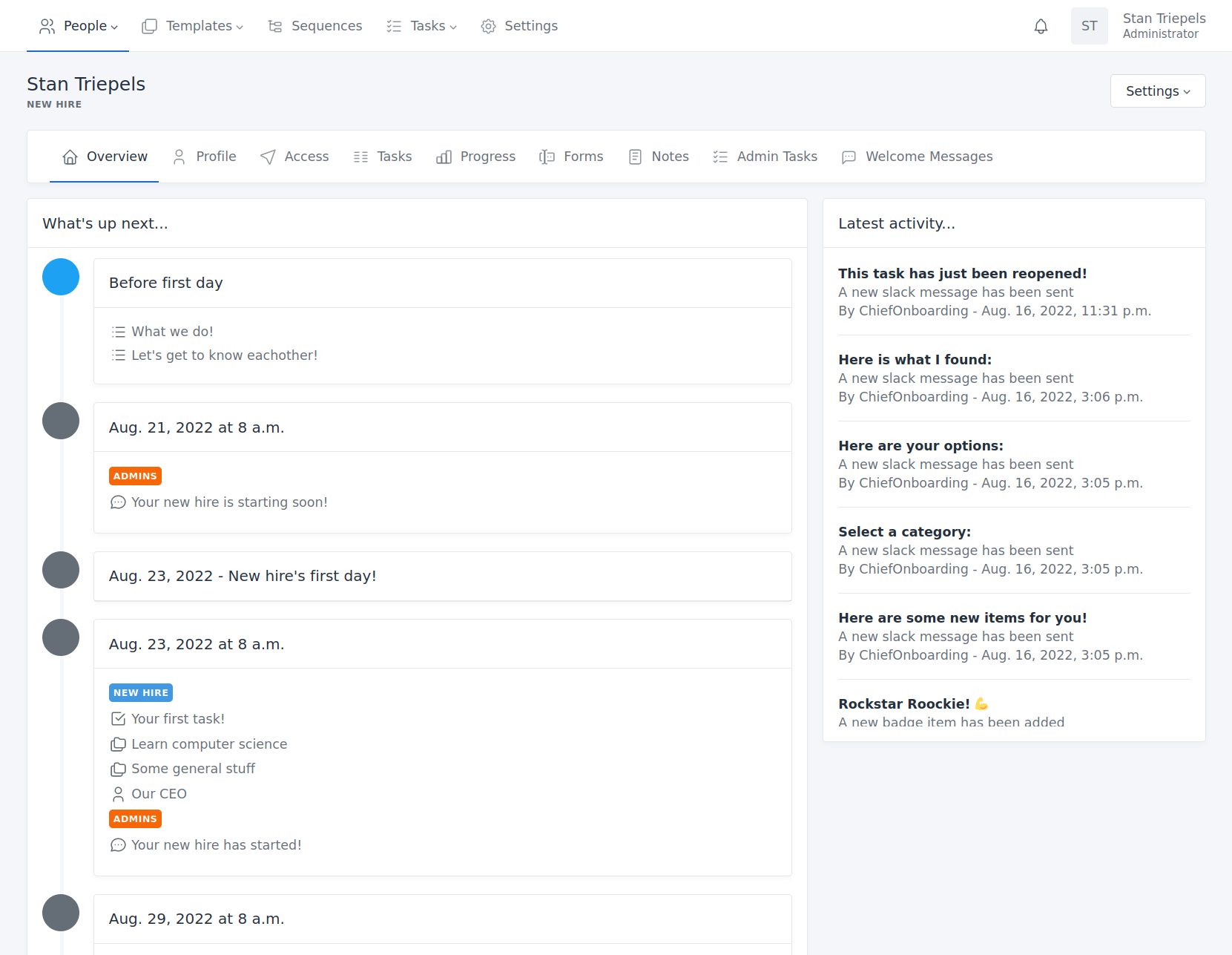Click 'Rockstar Roockie!' badge activity
The height and width of the screenshot is (955, 1232).
coord(913,704)
